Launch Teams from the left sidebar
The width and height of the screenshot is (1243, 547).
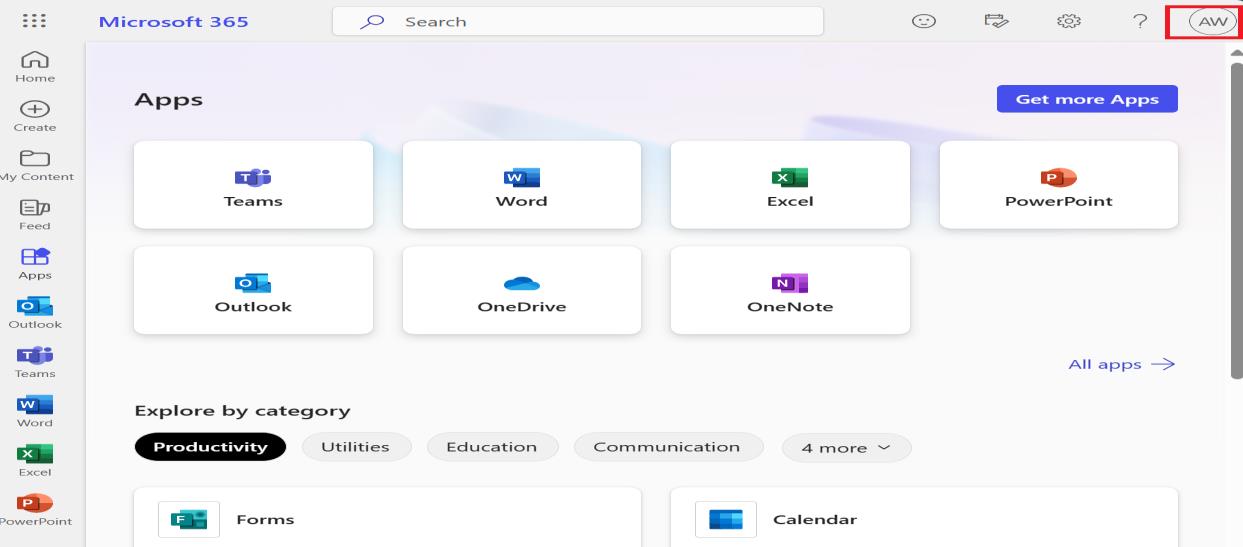[33, 362]
